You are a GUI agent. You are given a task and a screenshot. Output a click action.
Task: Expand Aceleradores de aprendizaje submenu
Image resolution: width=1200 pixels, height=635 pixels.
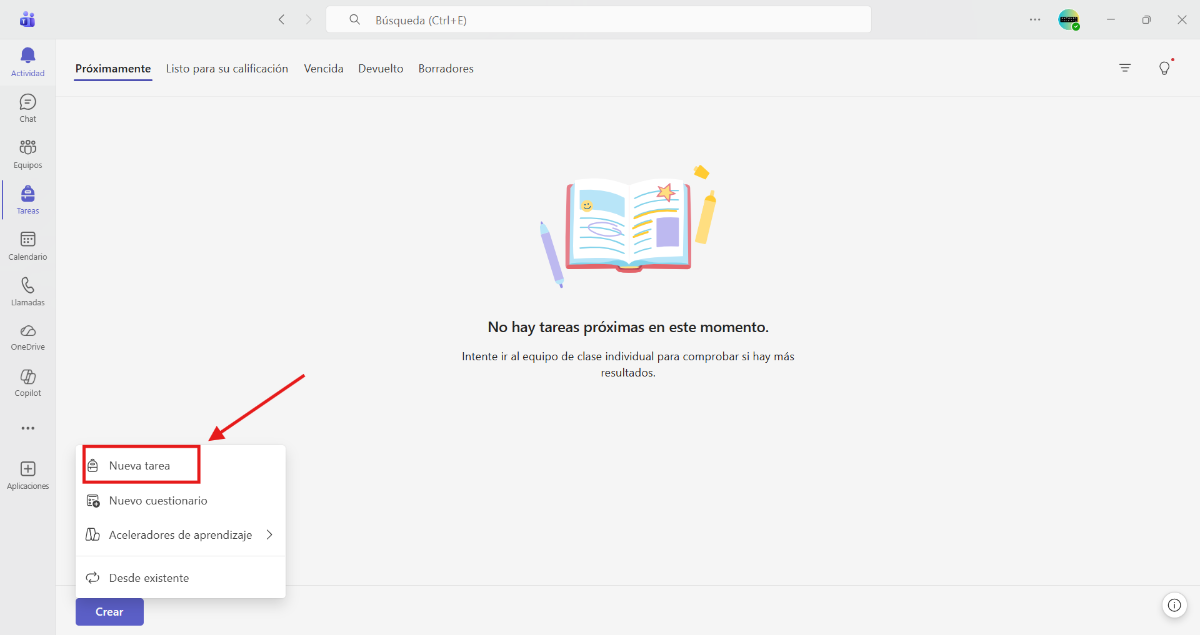coord(181,535)
